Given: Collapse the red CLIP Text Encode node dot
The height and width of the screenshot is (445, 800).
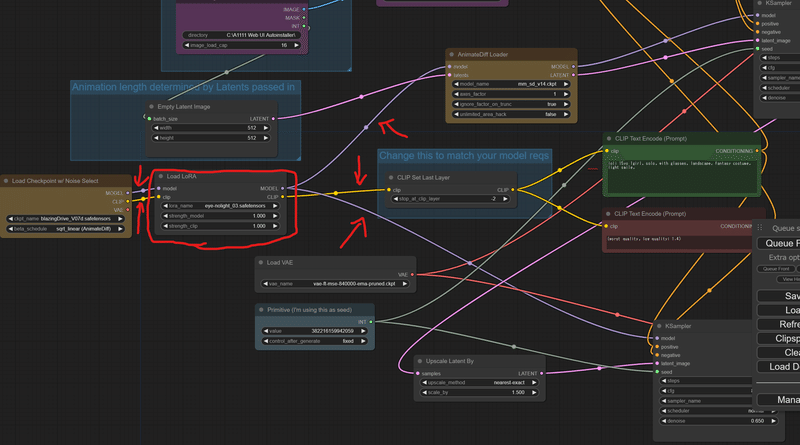Looking at the screenshot, I should click(x=608, y=214).
